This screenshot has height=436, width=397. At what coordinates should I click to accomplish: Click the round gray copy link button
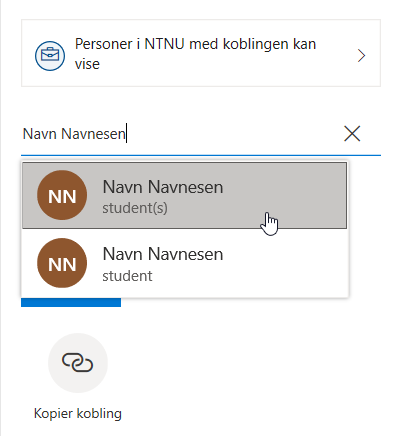(78, 363)
